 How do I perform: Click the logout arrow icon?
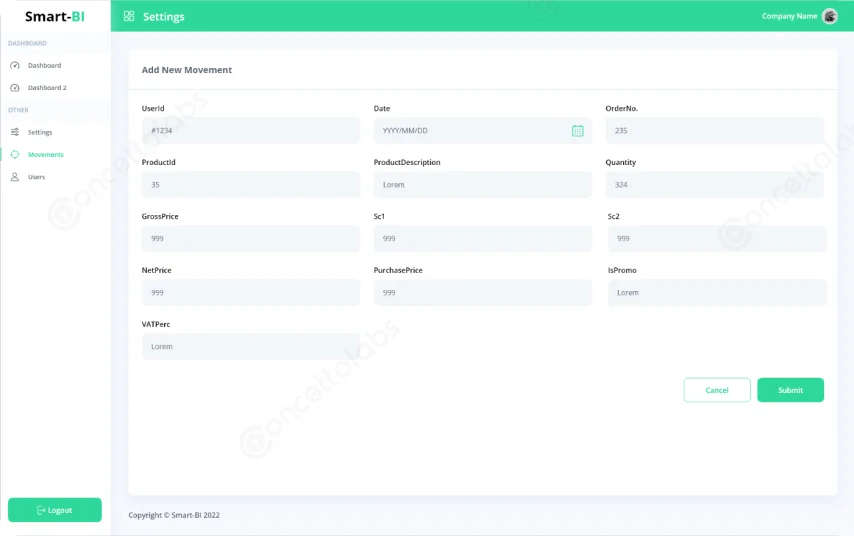pyautogui.click(x=41, y=510)
